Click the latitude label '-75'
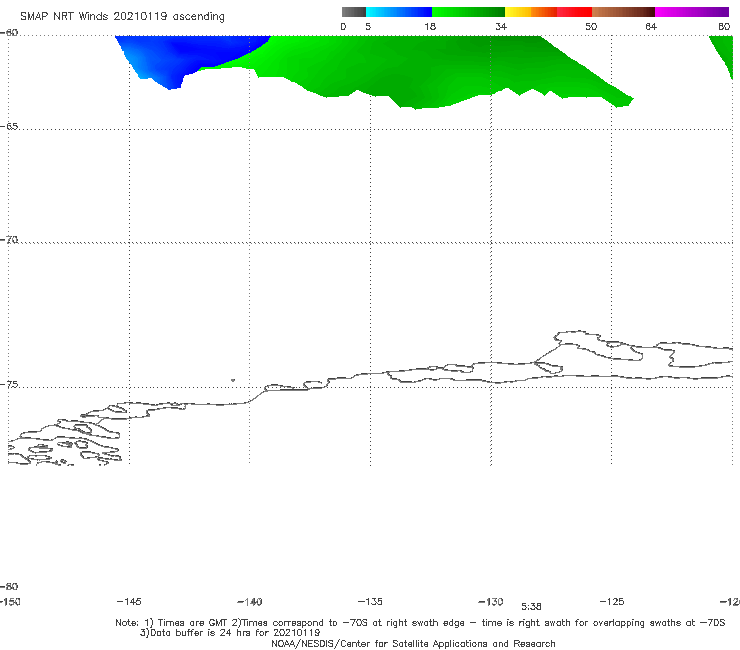This screenshot has width=740, height=650. 9,384
